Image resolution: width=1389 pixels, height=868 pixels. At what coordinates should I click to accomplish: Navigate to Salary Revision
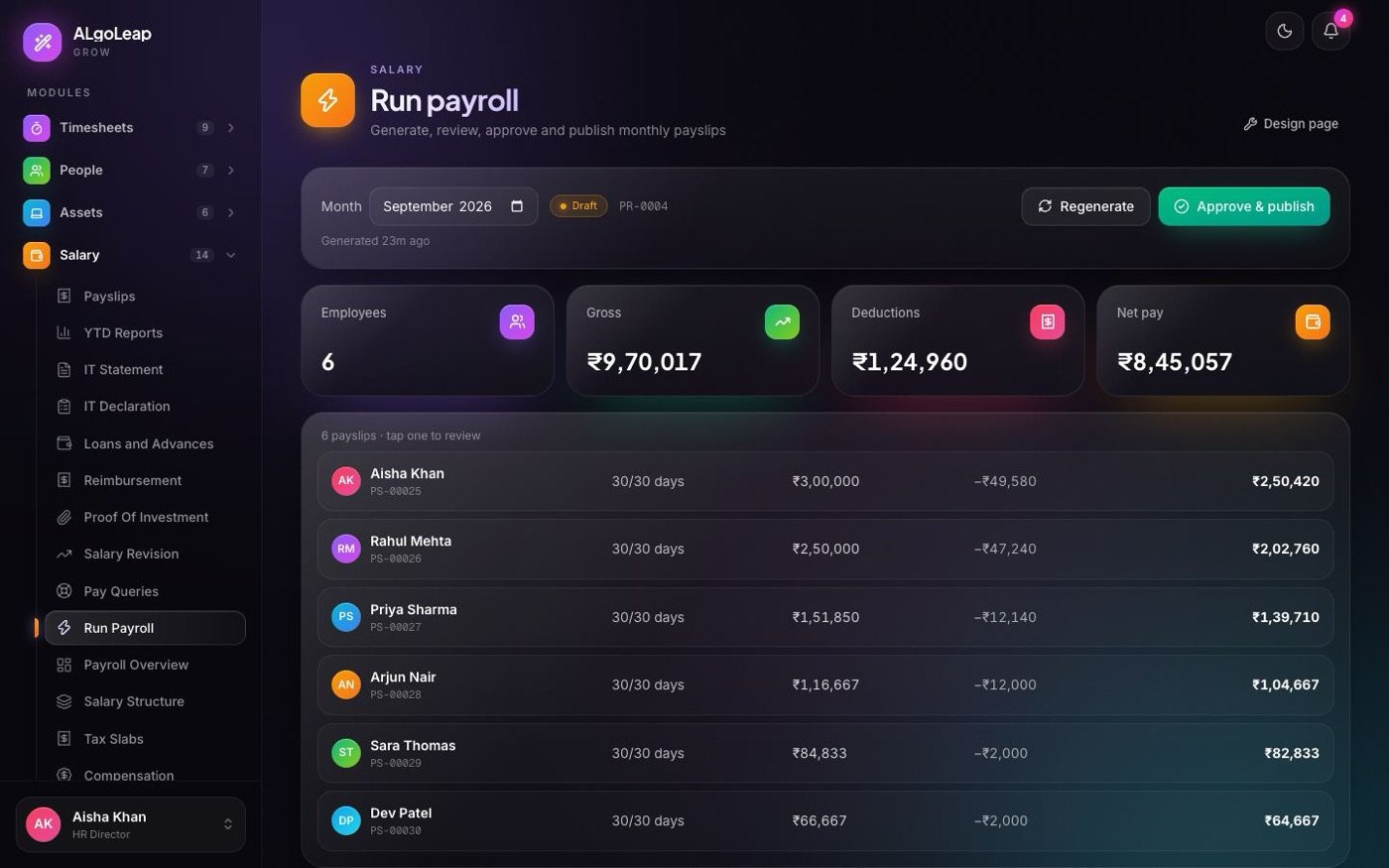pyautogui.click(x=145, y=555)
